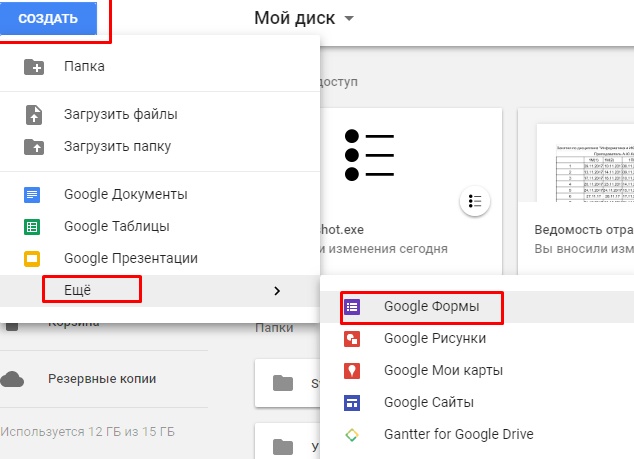The width and height of the screenshot is (634, 459).
Task: Click the purple Google Forms icon
Action: click(352, 307)
